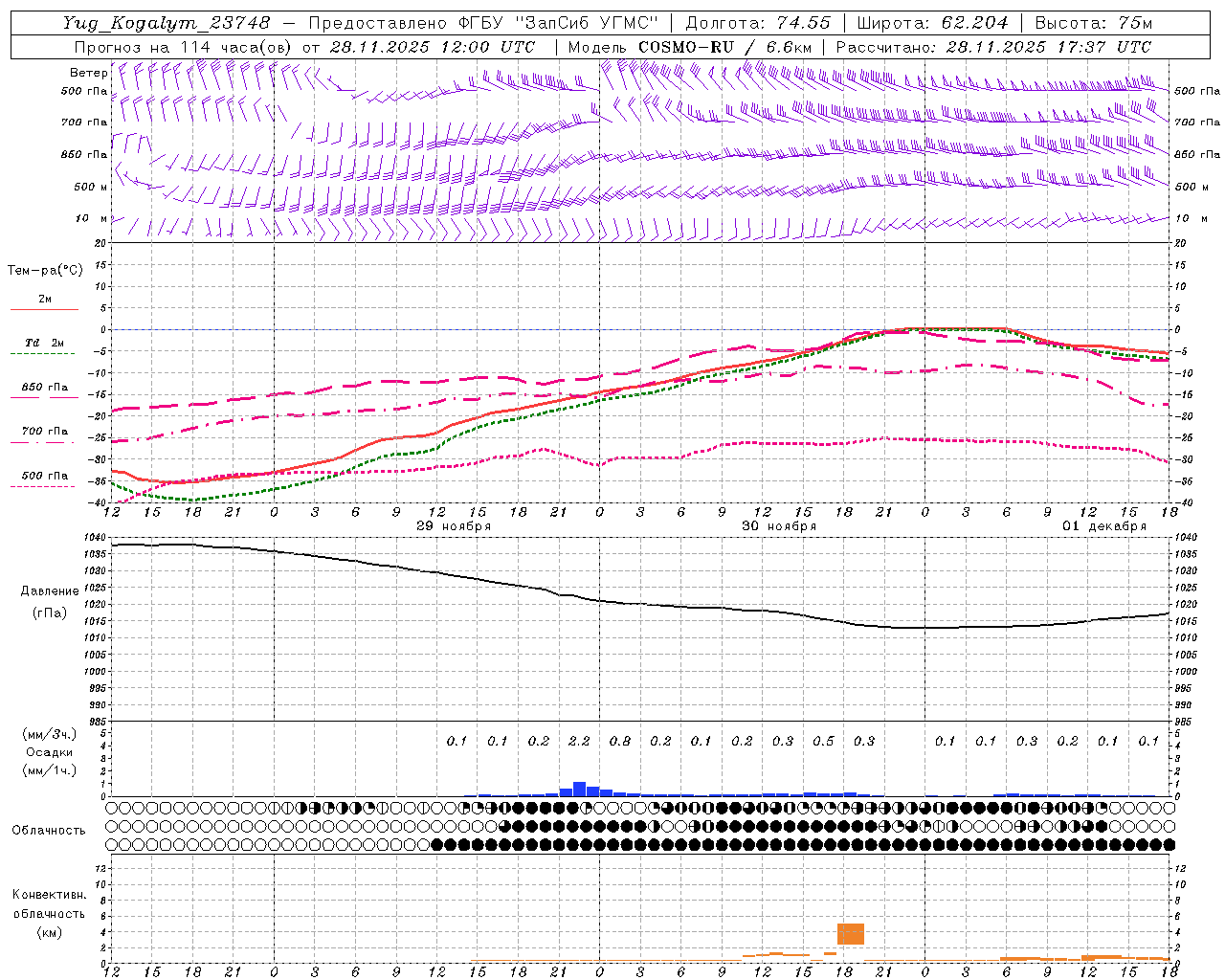Click the date label 01 декабря
This screenshot has height=980, width=1225.
click(1104, 526)
